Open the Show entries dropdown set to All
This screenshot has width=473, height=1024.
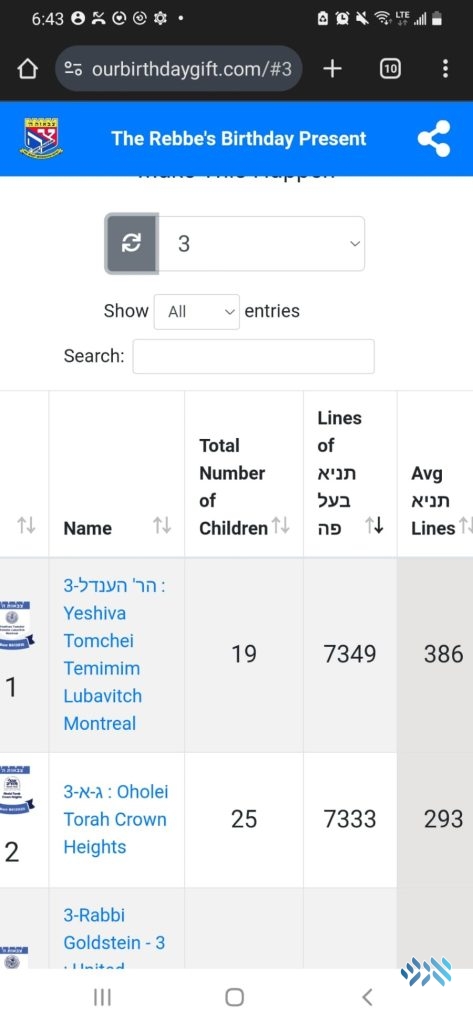[197, 312]
